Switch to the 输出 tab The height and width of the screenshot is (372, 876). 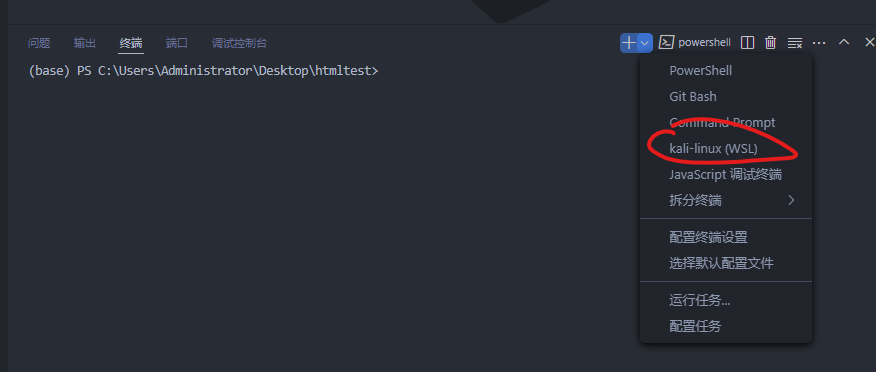click(85, 43)
